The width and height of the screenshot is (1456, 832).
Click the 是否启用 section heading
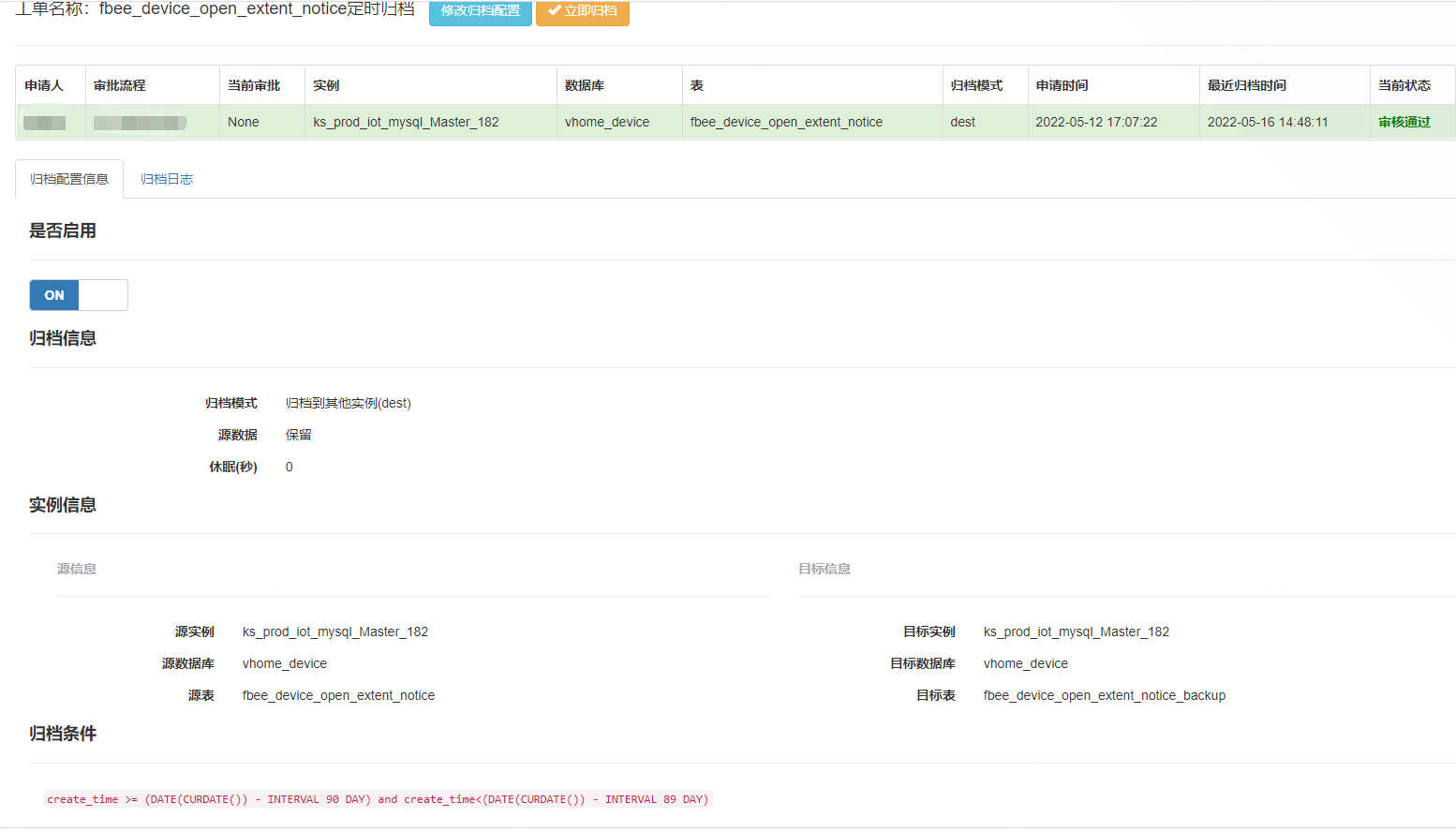(x=63, y=230)
